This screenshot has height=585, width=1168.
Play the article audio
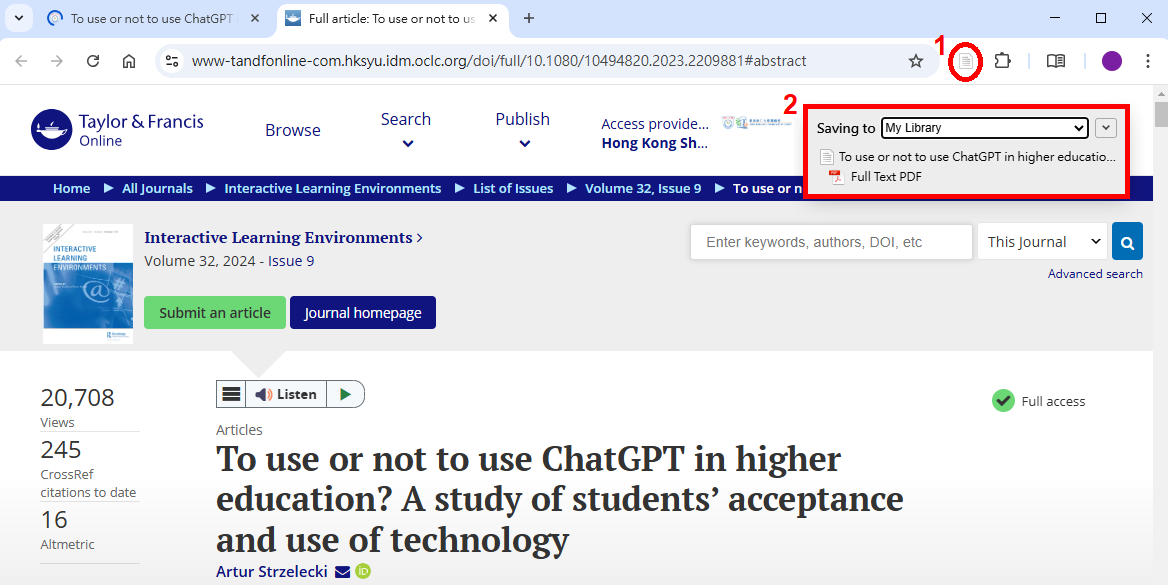[x=345, y=394]
